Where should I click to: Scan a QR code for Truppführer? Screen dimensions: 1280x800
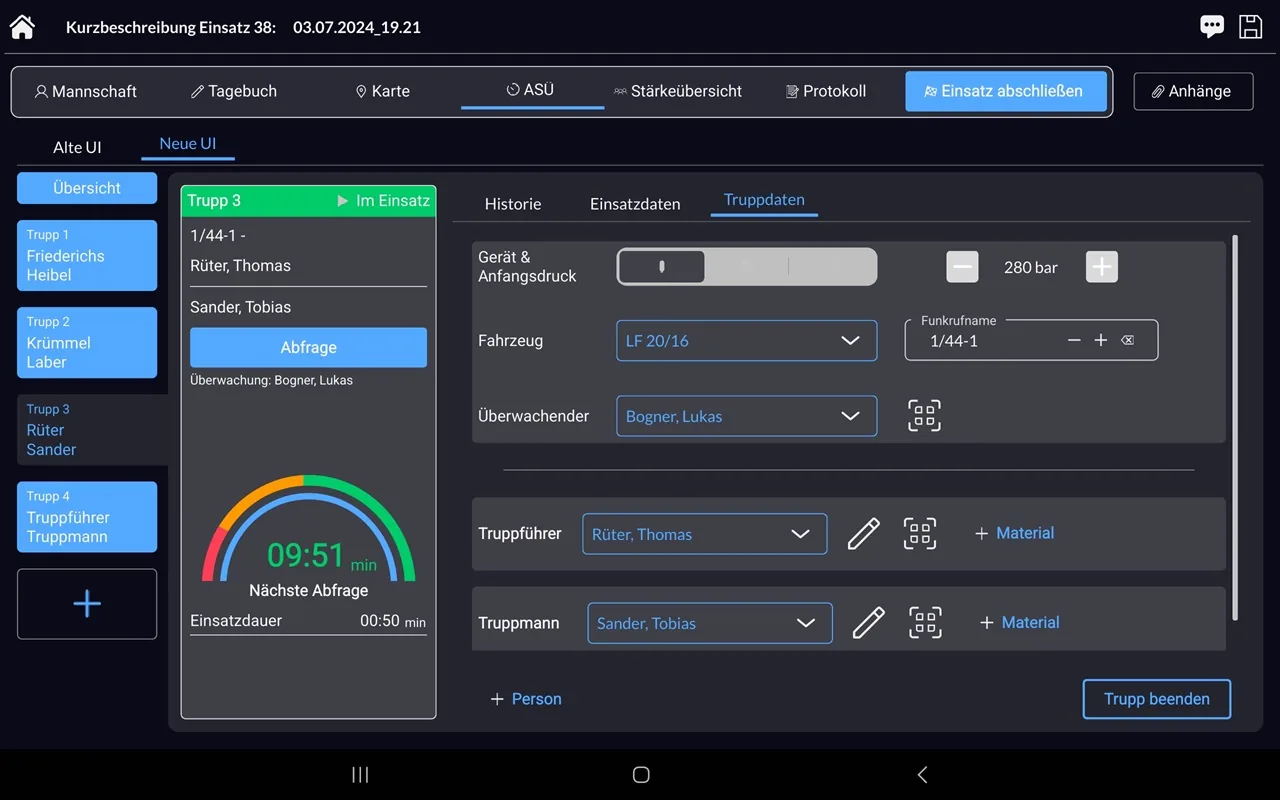(920, 534)
